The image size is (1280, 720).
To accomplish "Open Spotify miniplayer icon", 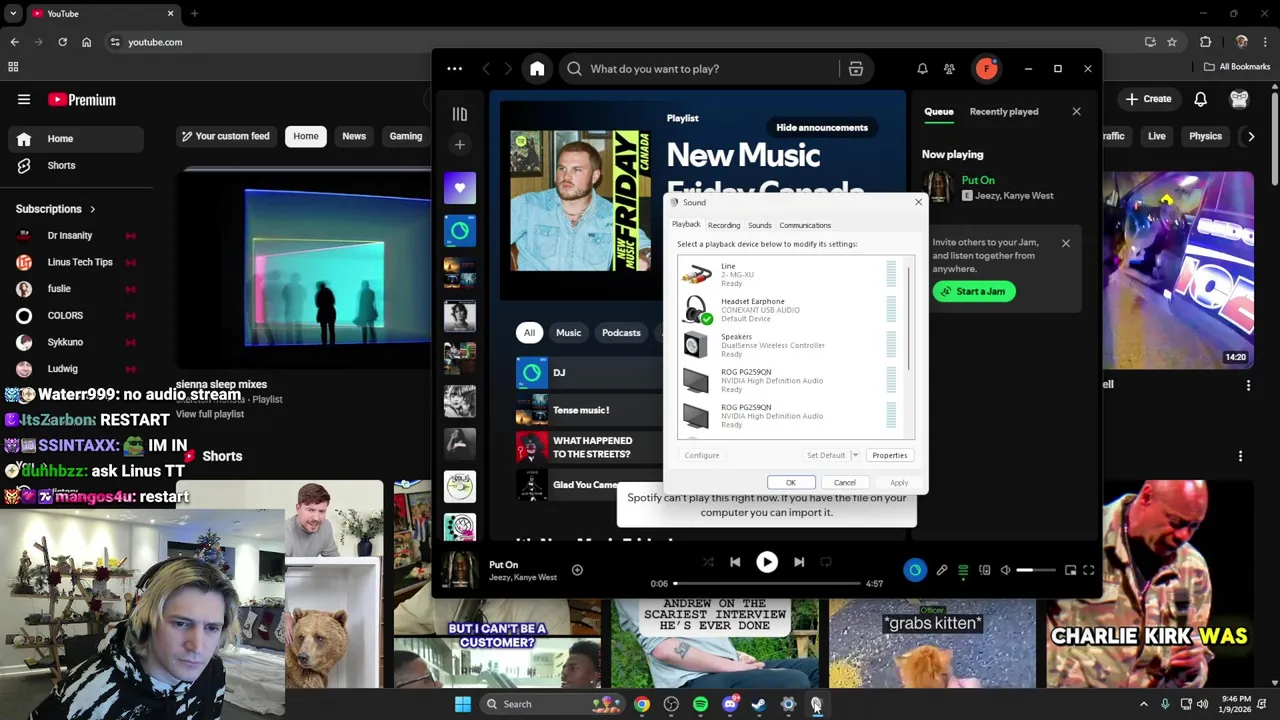I will coord(1070,570).
